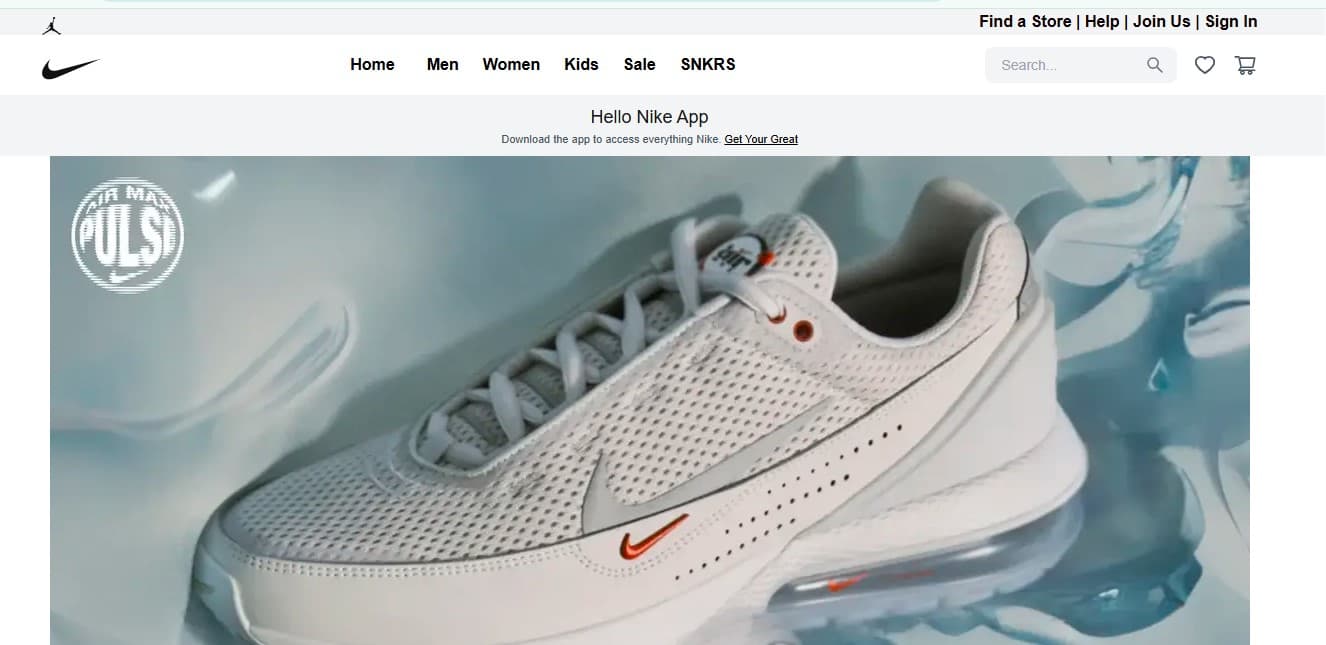The image size is (1326, 645).
Task: Open the Women menu
Action: pyautogui.click(x=511, y=64)
